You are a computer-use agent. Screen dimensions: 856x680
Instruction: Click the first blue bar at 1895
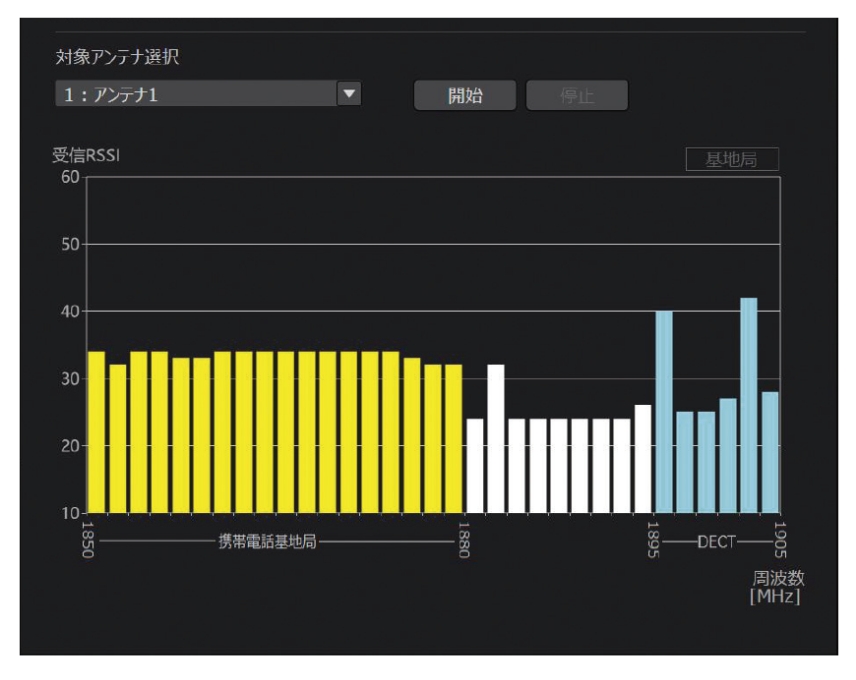tap(664, 412)
